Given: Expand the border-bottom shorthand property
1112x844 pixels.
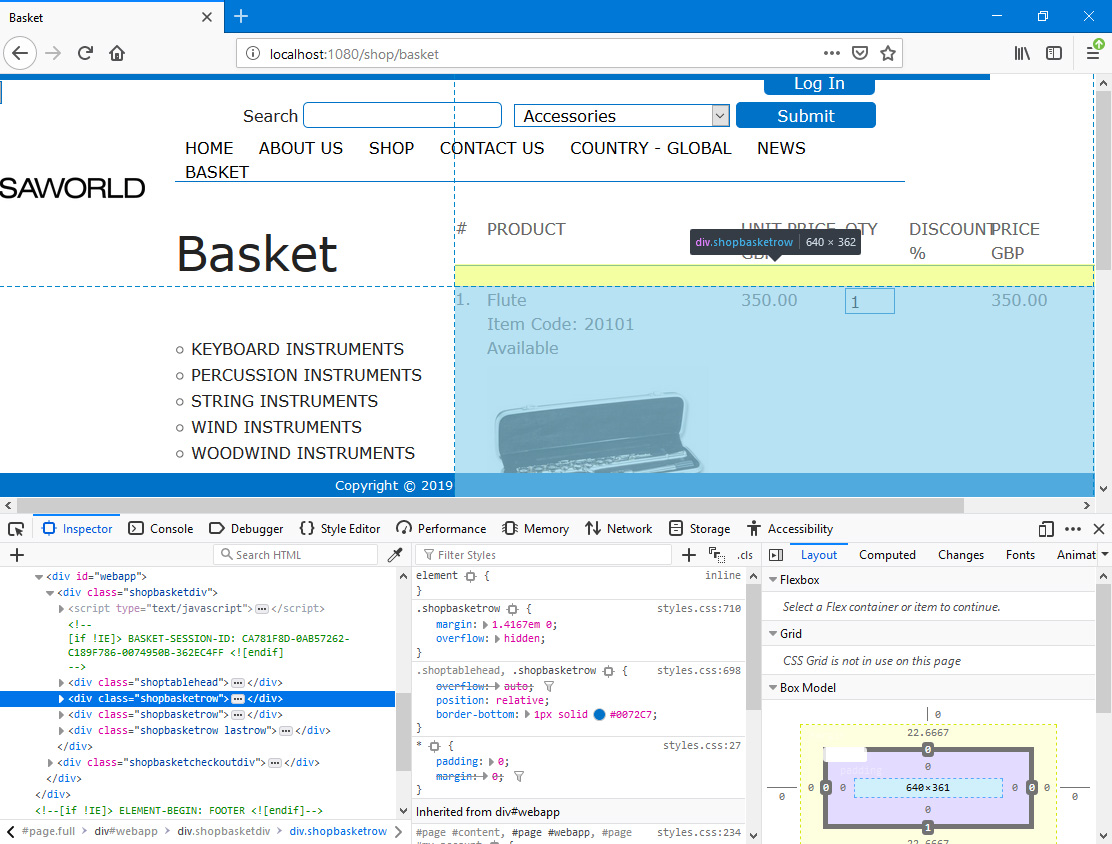Looking at the screenshot, I should pyautogui.click(x=528, y=715).
